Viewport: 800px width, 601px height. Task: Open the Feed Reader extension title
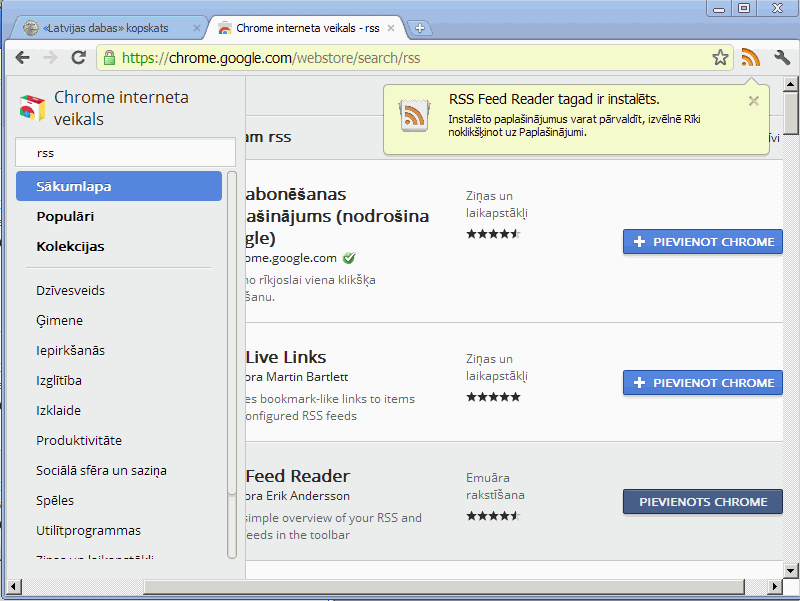[x=298, y=476]
